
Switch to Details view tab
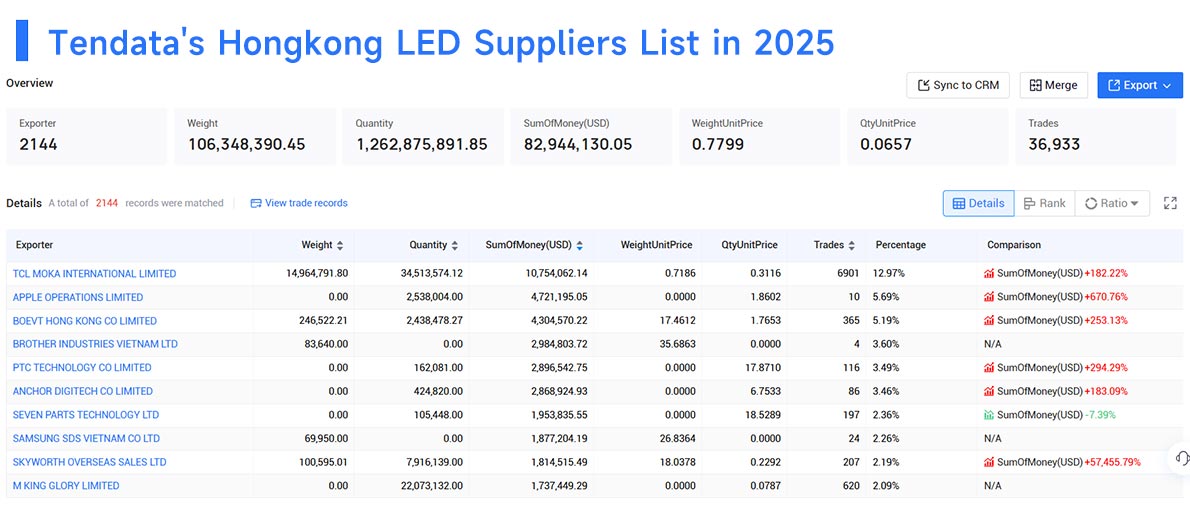978,203
